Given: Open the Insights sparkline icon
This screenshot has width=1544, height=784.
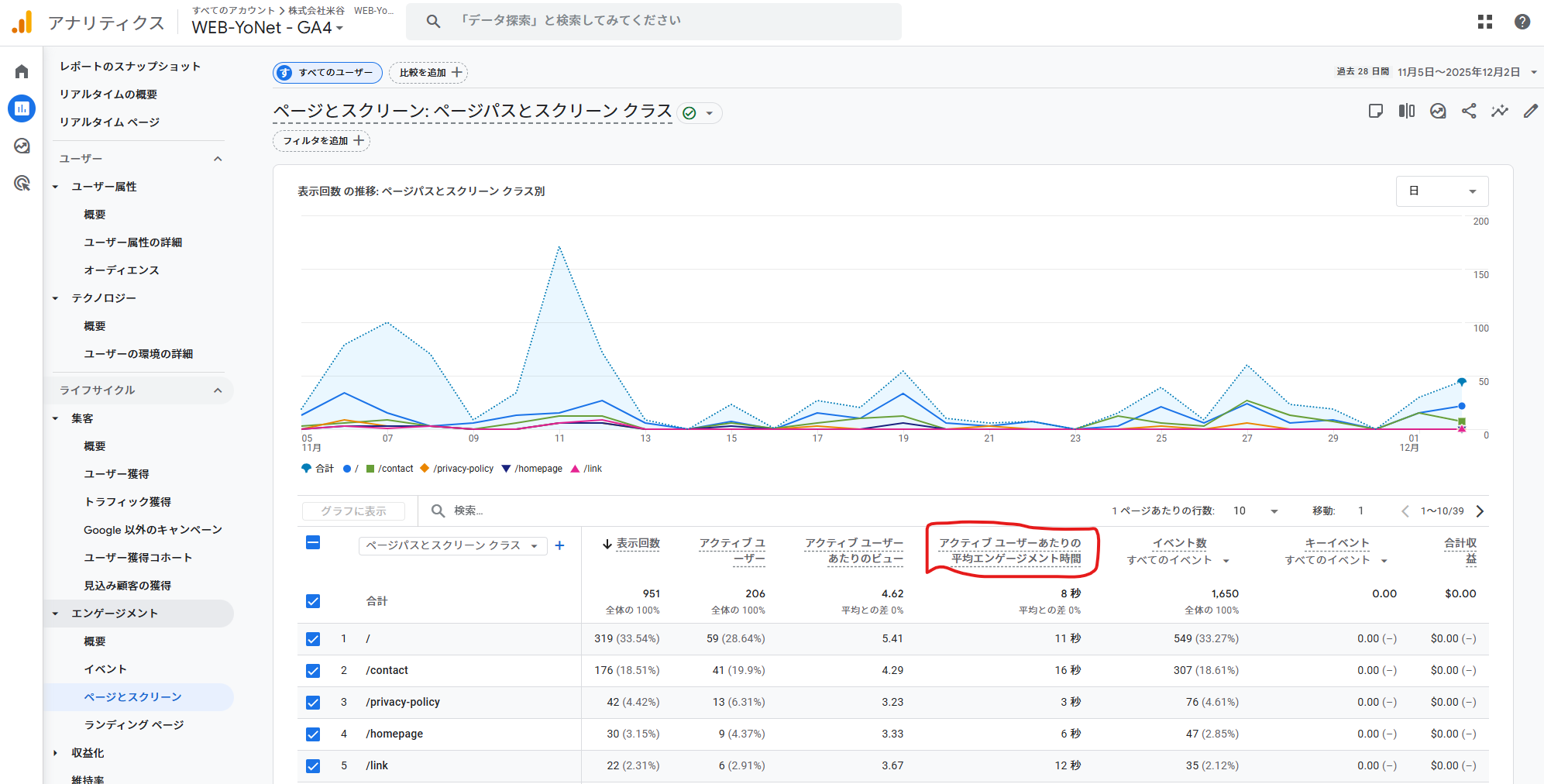Looking at the screenshot, I should [1500, 111].
